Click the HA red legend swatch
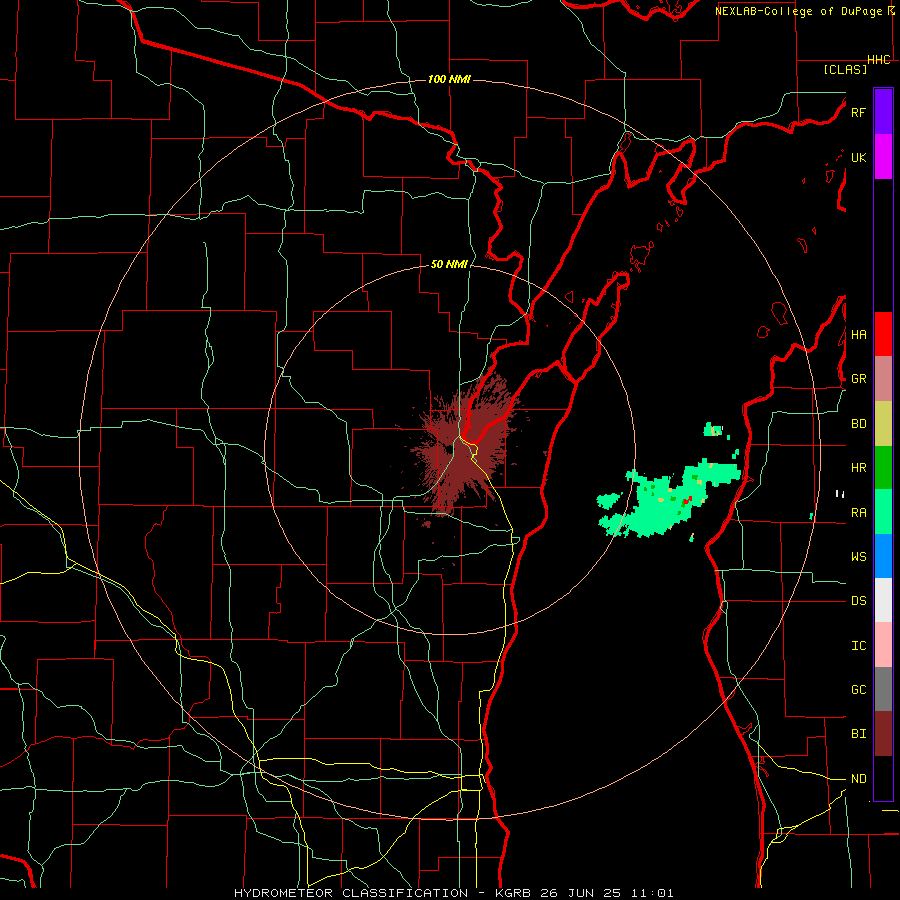 pos(883,334)
